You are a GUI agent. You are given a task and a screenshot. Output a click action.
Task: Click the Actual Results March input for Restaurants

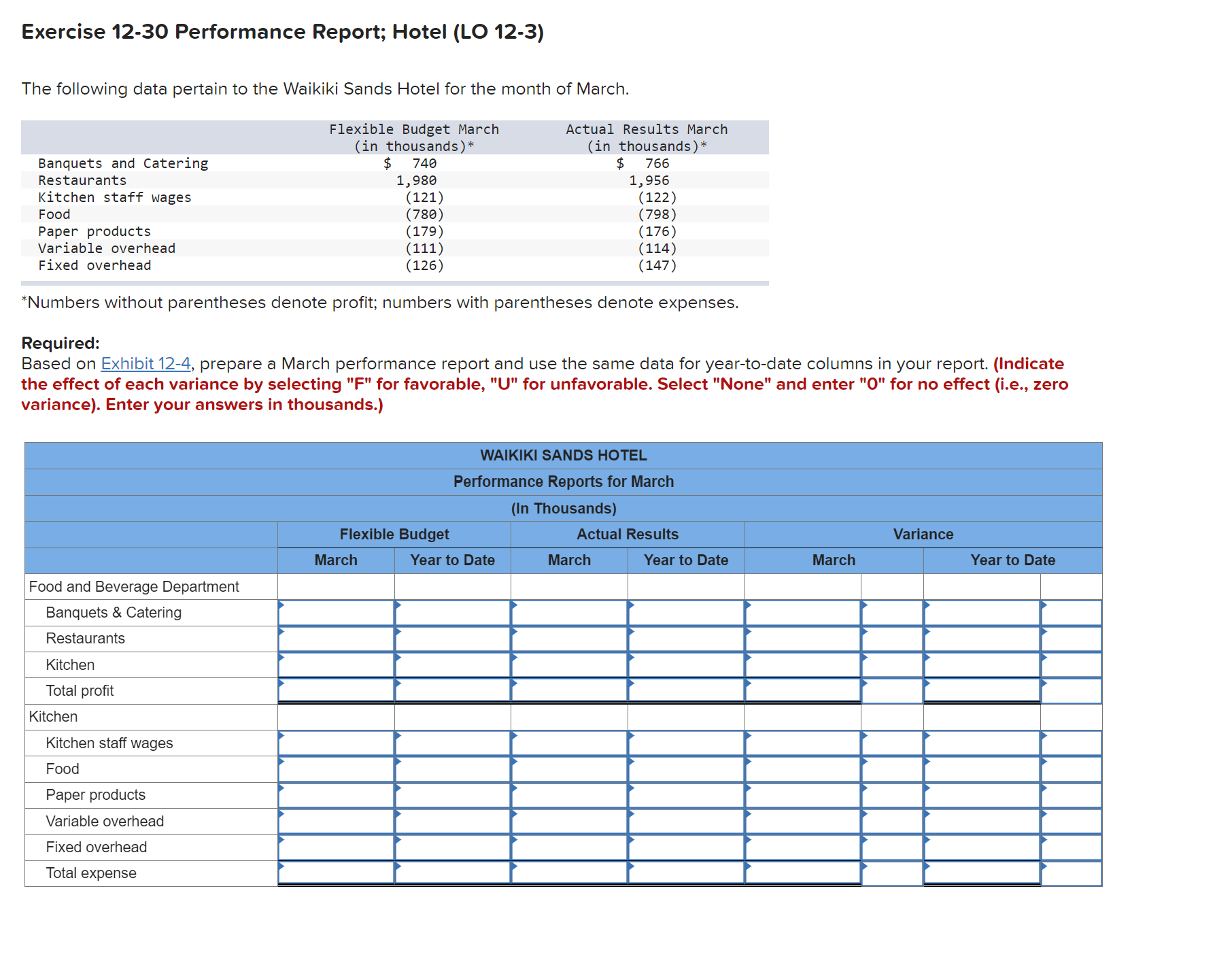(x=570, y=638)
